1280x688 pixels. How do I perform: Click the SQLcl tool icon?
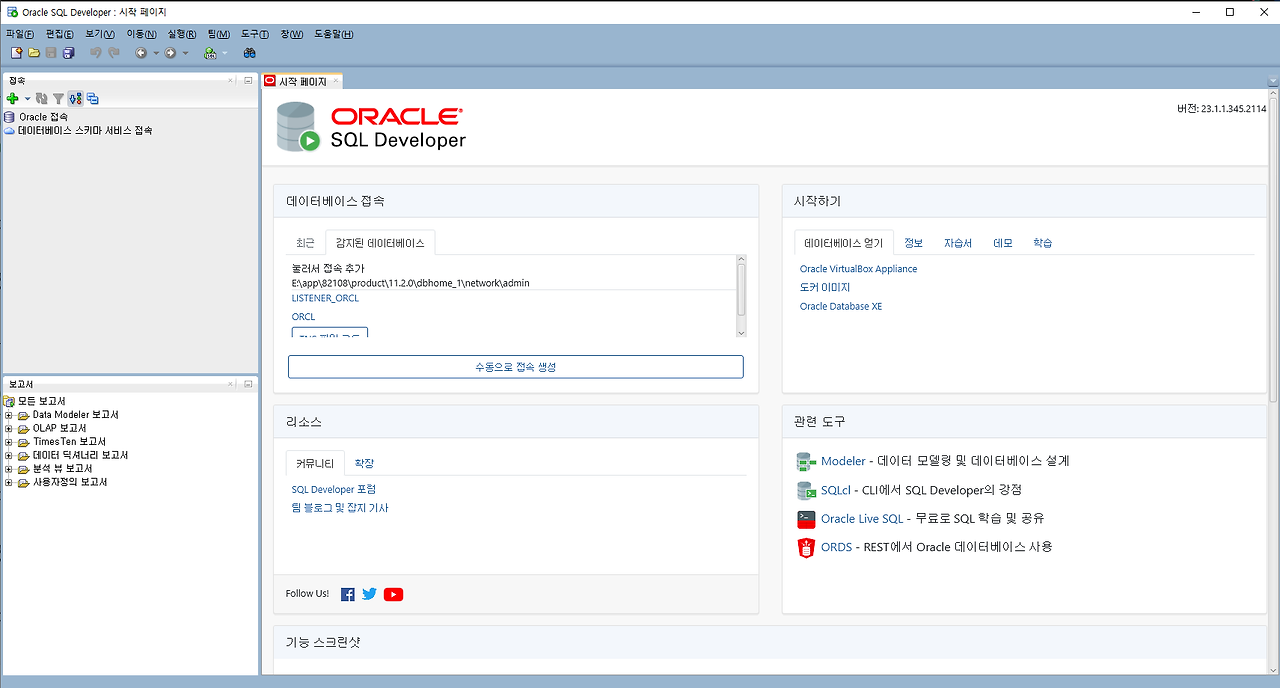(806, 490)
